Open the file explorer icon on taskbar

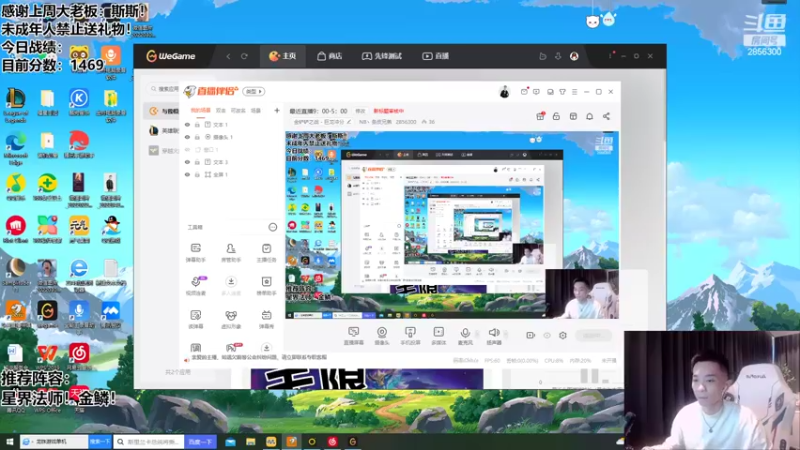[x=251, y=442]
